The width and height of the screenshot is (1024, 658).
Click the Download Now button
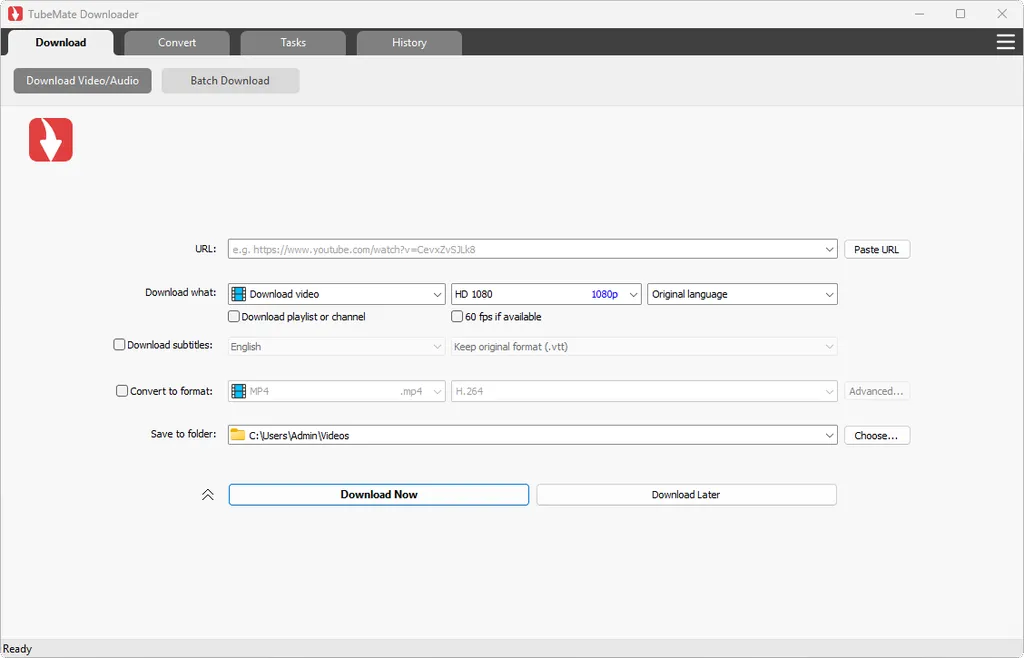379,495
